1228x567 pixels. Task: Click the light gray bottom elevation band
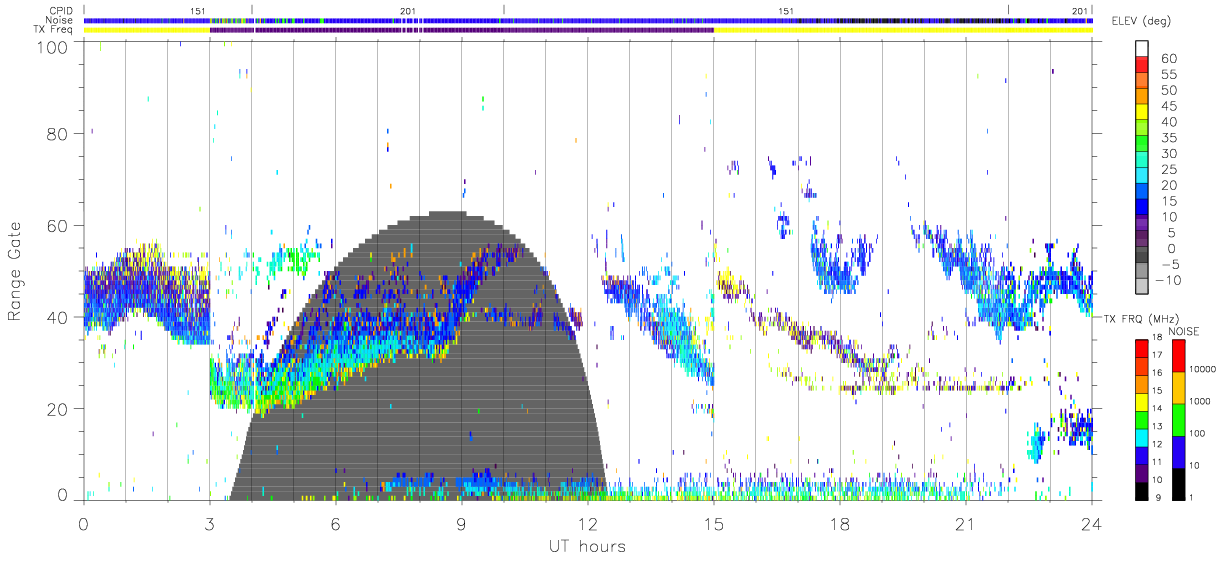click(x=1142, y=288)
